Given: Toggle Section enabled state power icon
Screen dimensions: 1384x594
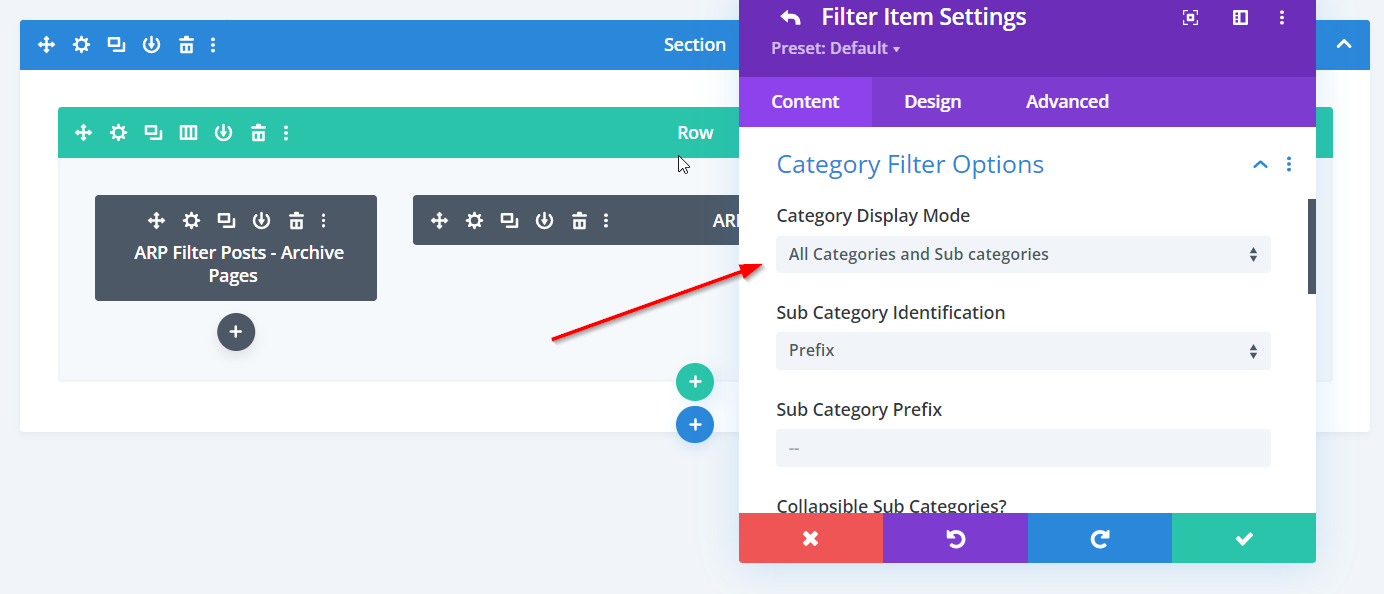Looking at the screenshot, I should [x=151, y=45].
